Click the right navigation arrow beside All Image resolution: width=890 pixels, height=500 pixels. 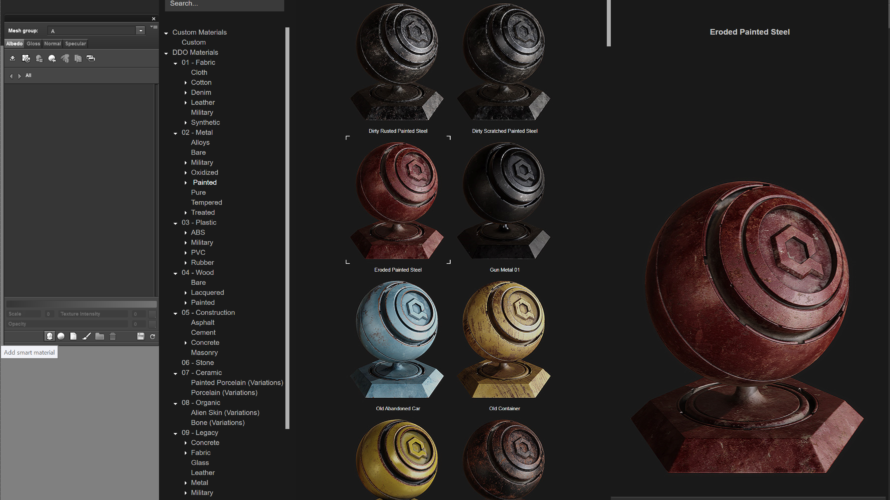pyautogui.click(x=19, y=75)
